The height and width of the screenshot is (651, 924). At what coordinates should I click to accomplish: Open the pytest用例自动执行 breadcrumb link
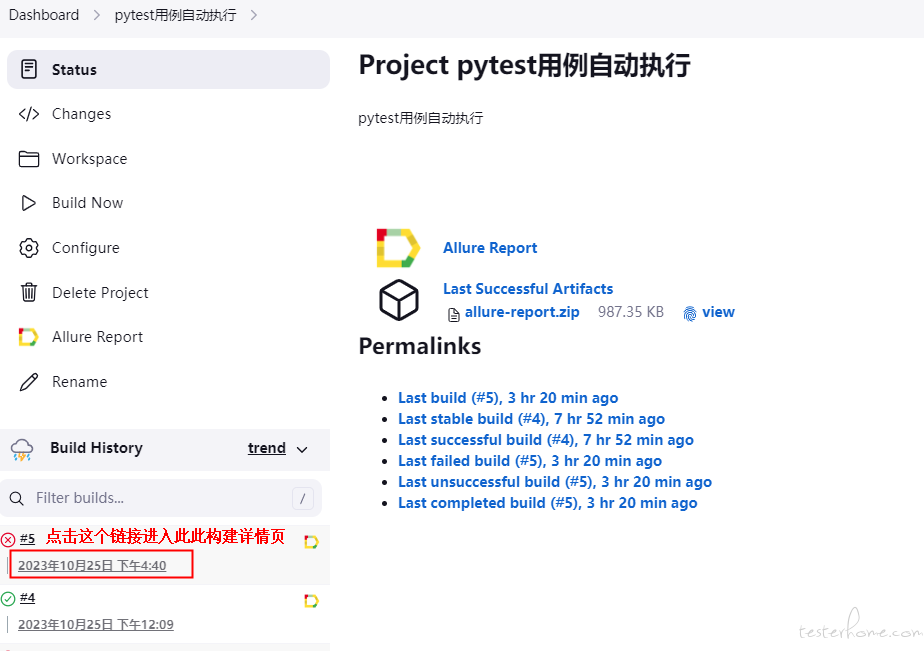[176, 15]
